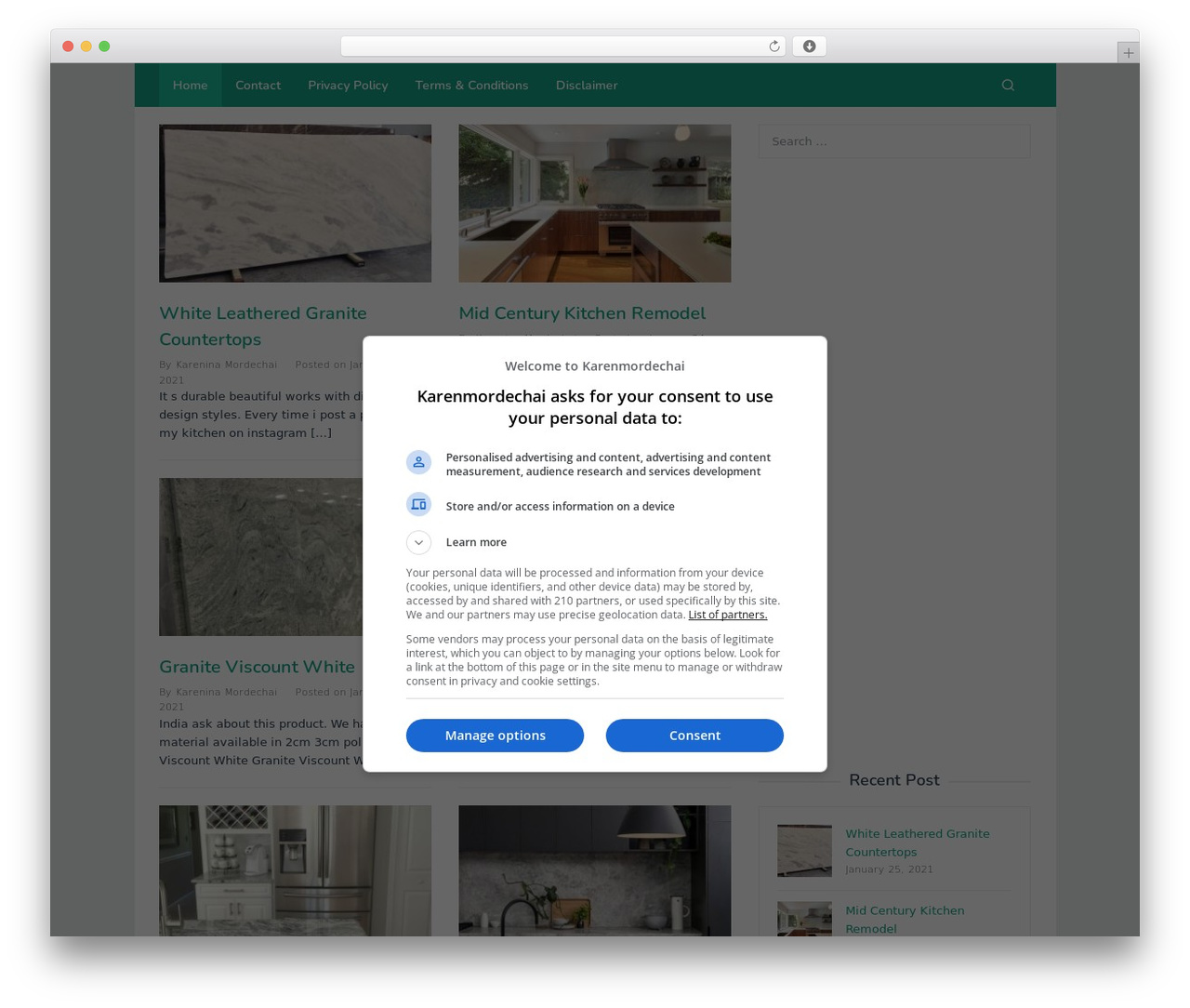Click recent post granite slab thumbnail
Image resolution: width=1190 pixels, height=1008 pixels.
pyautogui.click(x=804, y=851)
